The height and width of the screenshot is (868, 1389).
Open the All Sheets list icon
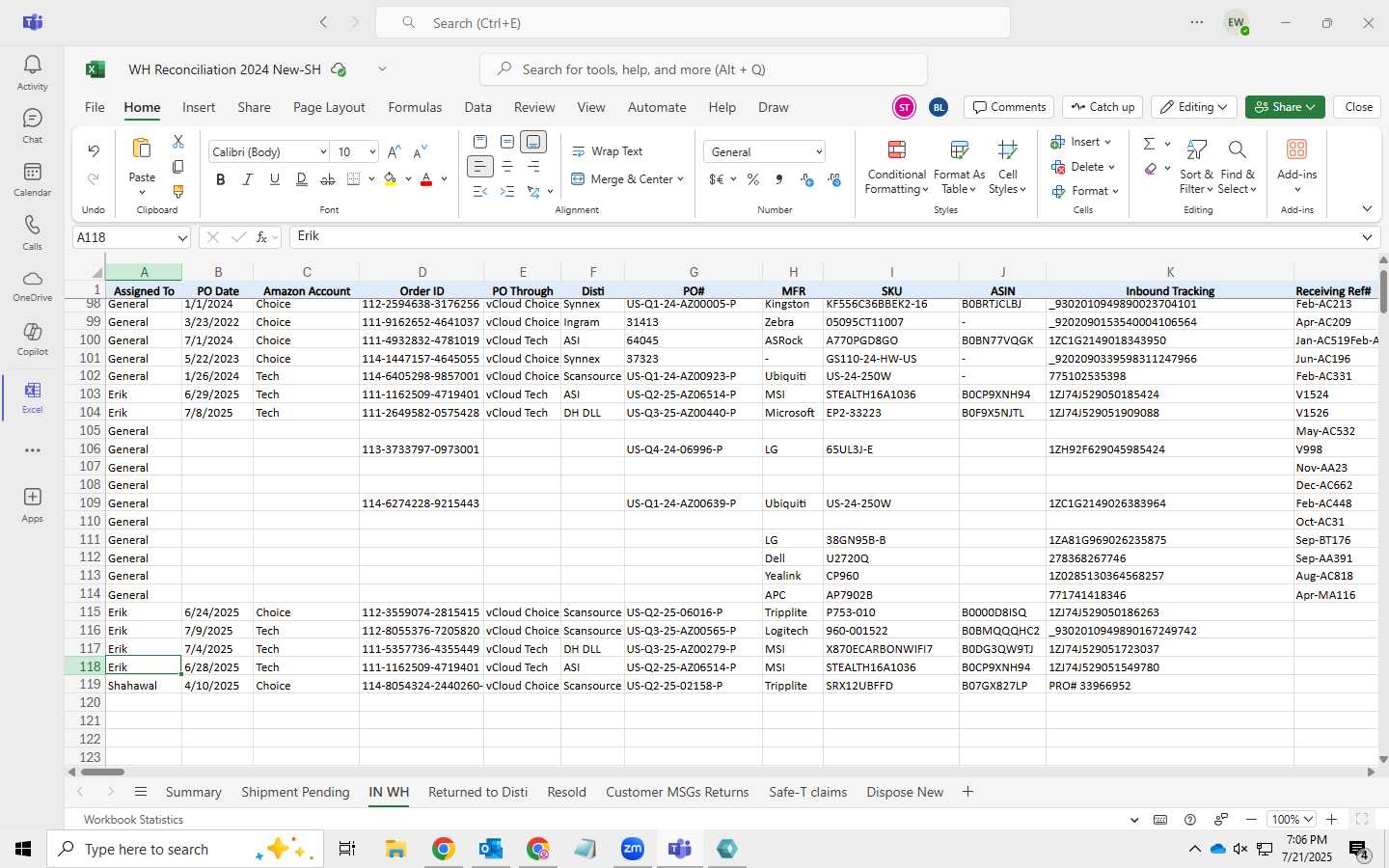pyautogui.click(x=141, y=792)
